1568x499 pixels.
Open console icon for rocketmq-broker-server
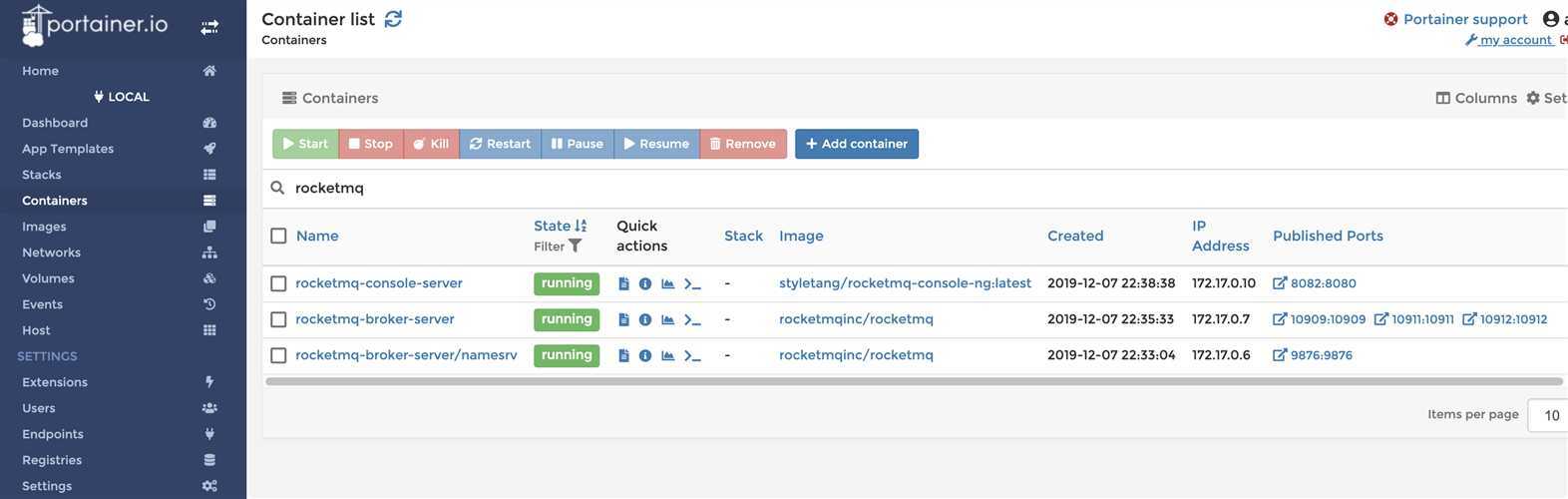tap(692, 319)
